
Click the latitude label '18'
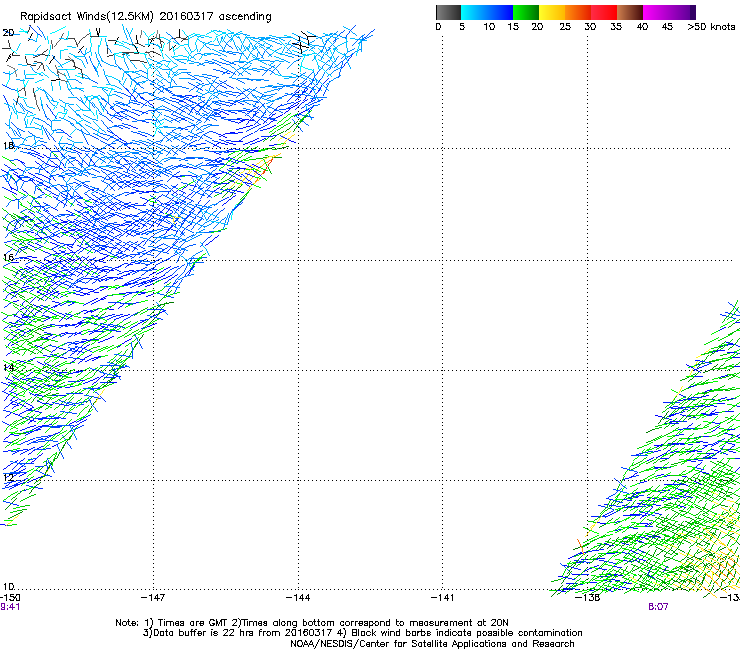(x=8, y=145)
